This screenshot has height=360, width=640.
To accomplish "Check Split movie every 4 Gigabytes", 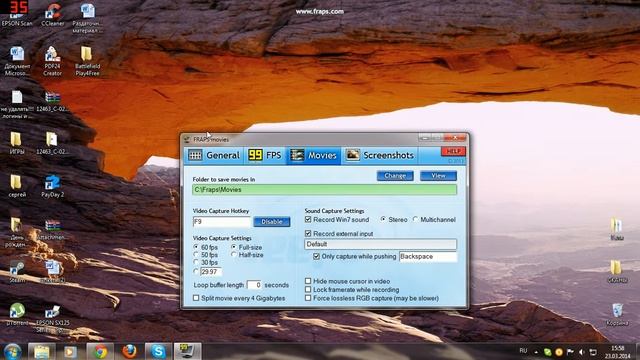I will pos(196,298).
